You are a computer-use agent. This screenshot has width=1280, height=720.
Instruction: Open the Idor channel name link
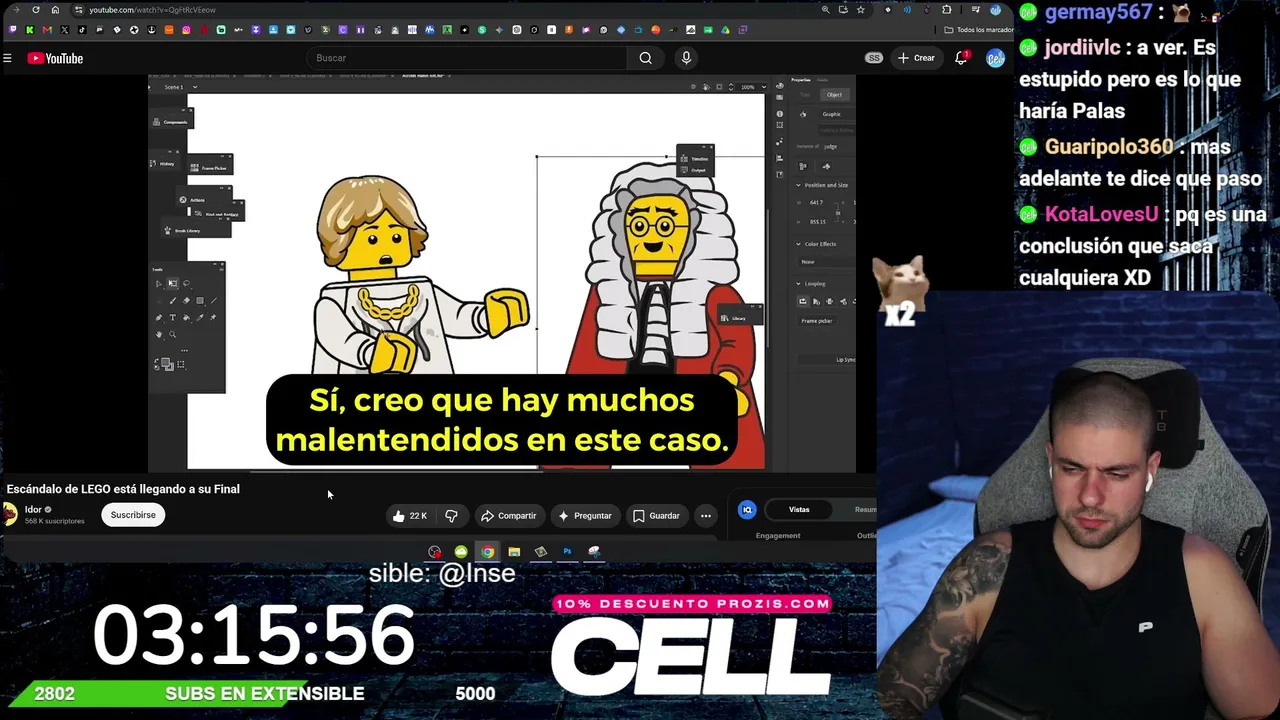click(x=33, y=510)
